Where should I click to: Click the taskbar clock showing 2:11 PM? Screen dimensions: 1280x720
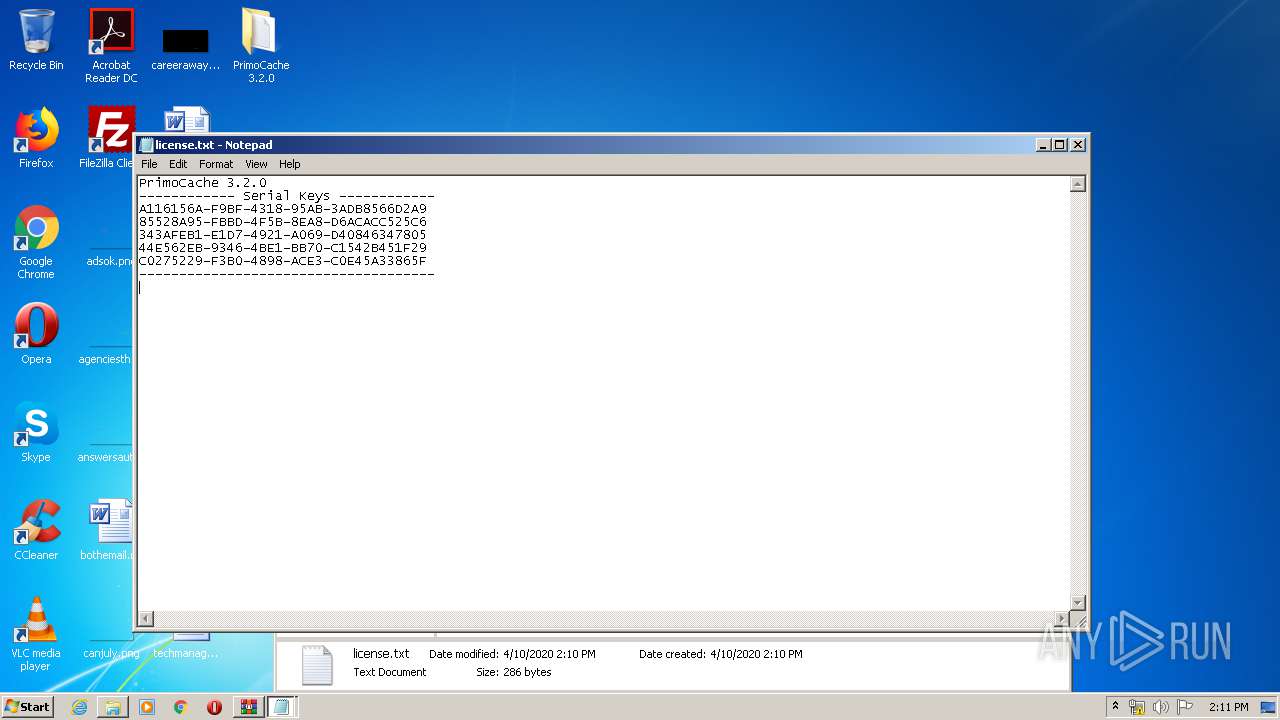click(x=1229, y=707)
